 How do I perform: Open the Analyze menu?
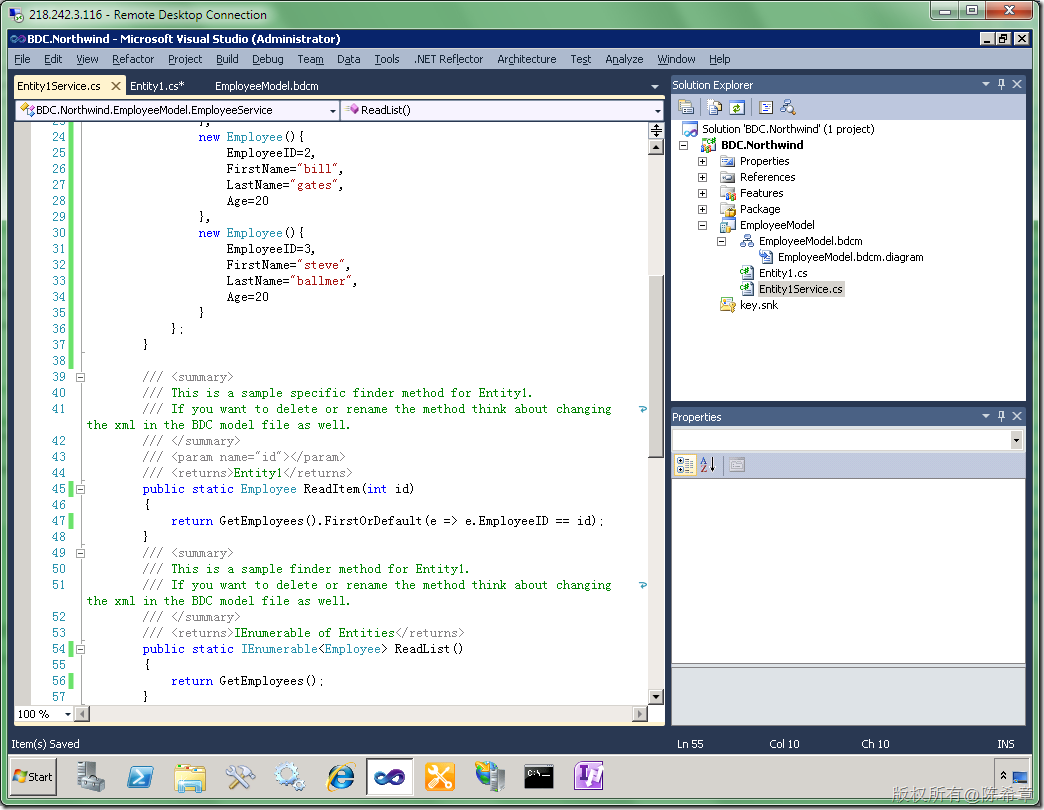tap(624, 59)
